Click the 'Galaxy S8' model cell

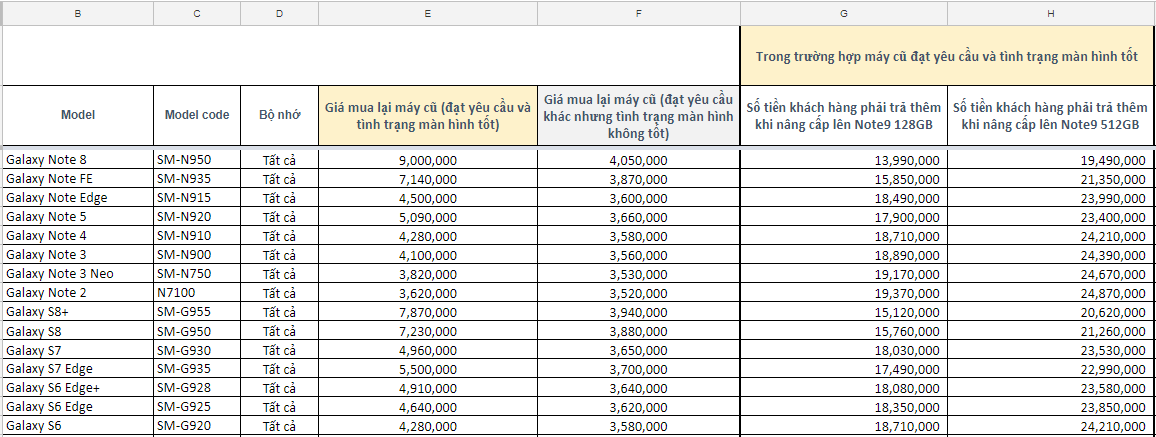78,331
